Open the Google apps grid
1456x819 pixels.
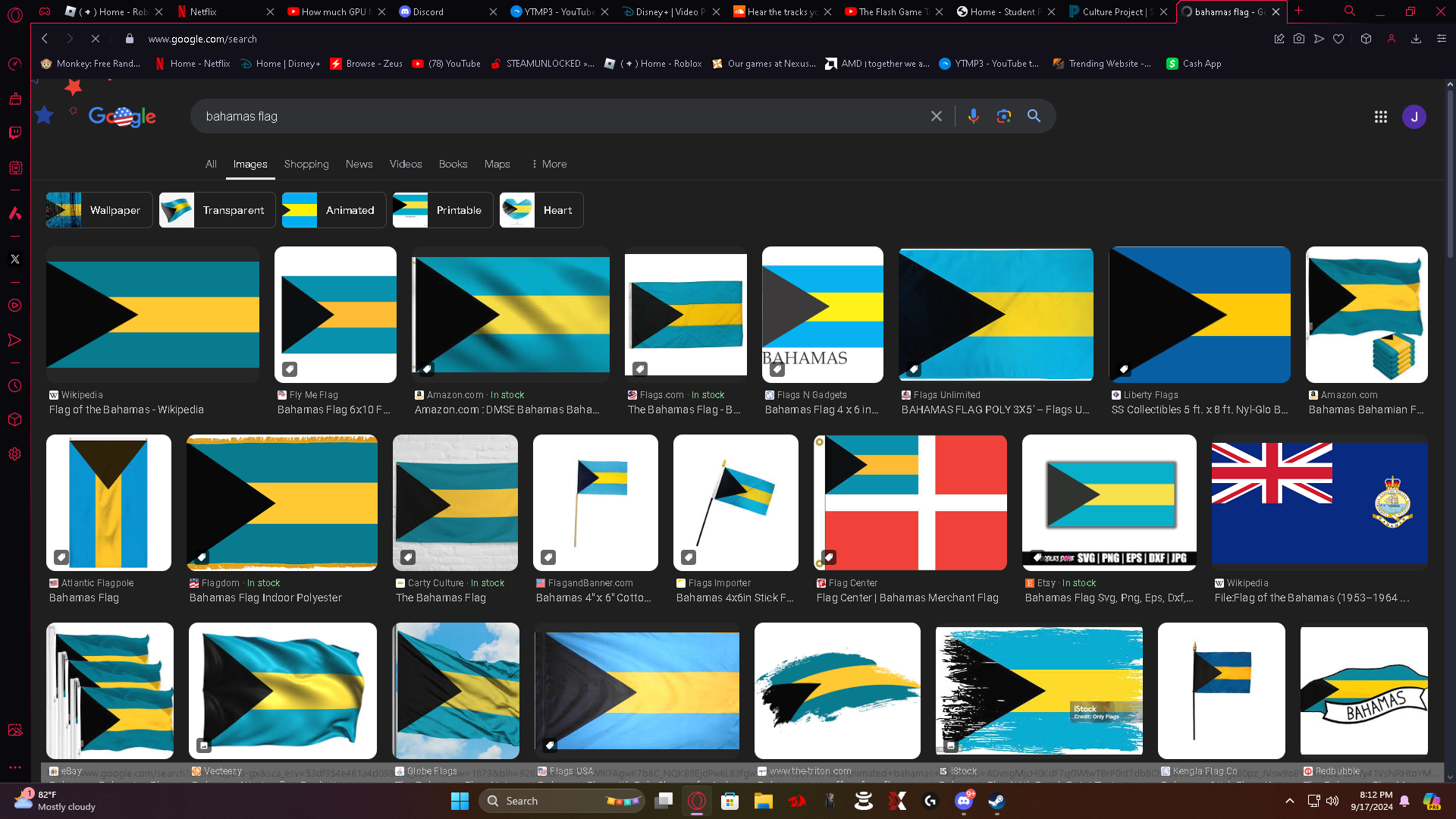point(1380,117)
